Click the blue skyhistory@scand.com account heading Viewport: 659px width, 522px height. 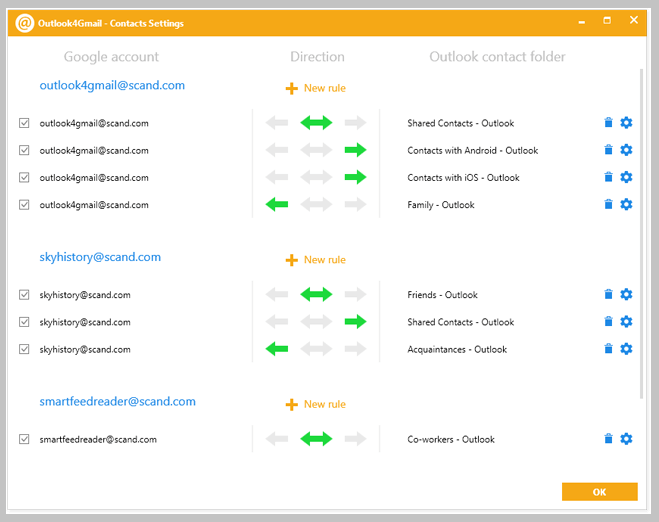click(x=100, y=257)
